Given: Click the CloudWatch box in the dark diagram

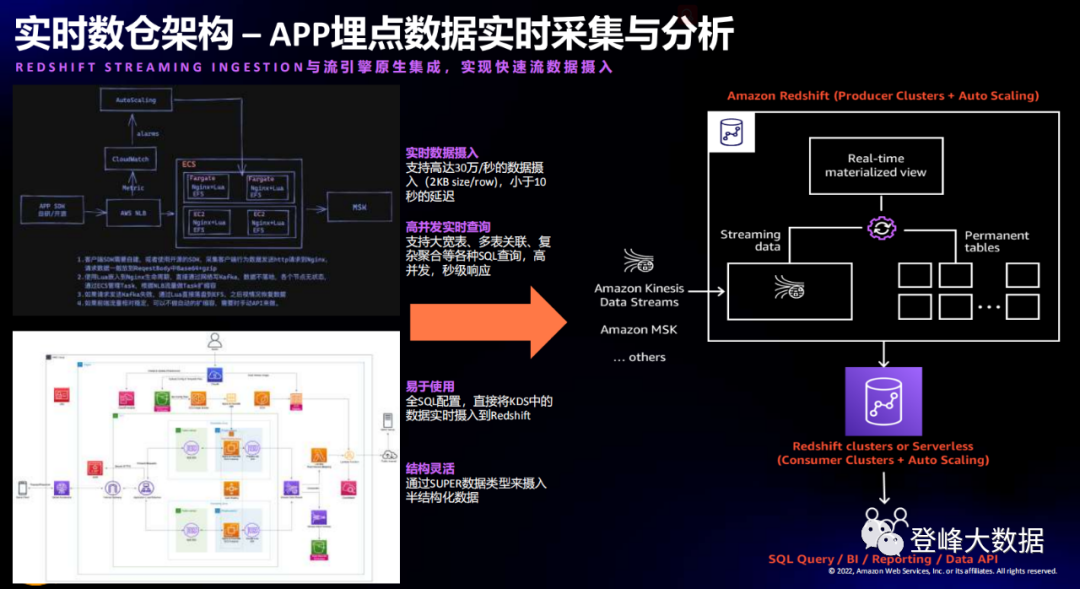Looking at the screenshot, I should coord(130,158).
